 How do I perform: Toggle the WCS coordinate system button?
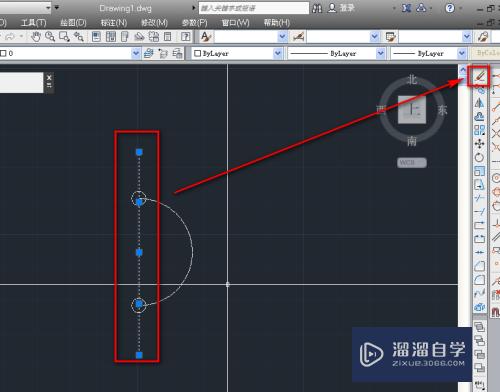click(412, 163)
